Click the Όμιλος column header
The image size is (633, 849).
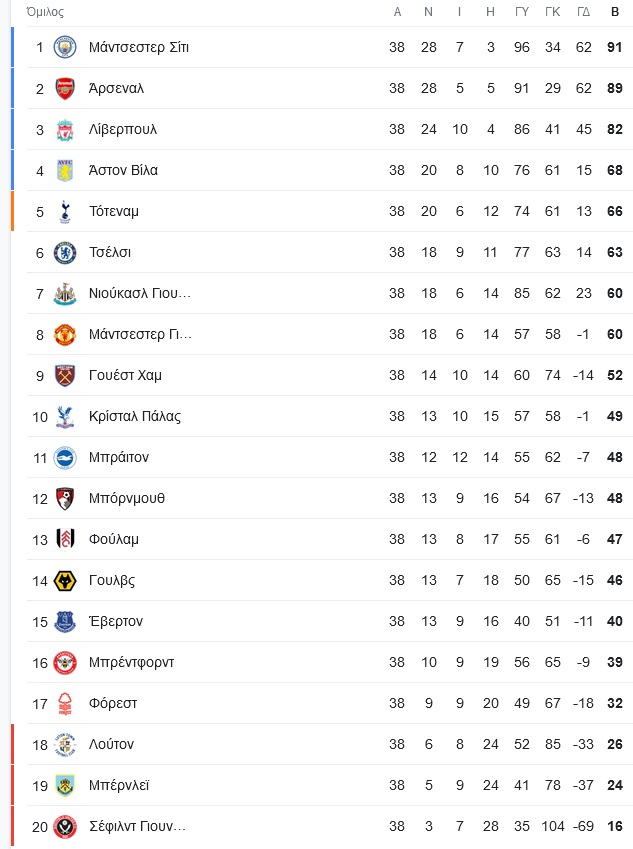click(x=45, y=11)
